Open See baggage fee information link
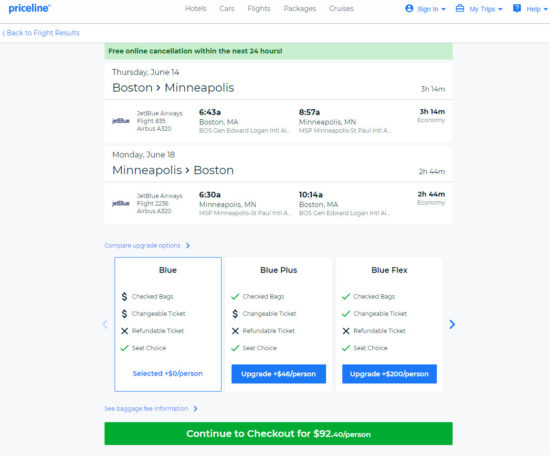Image resolution: width=550 pixels, height=456 pixels. tap(146, 409)
